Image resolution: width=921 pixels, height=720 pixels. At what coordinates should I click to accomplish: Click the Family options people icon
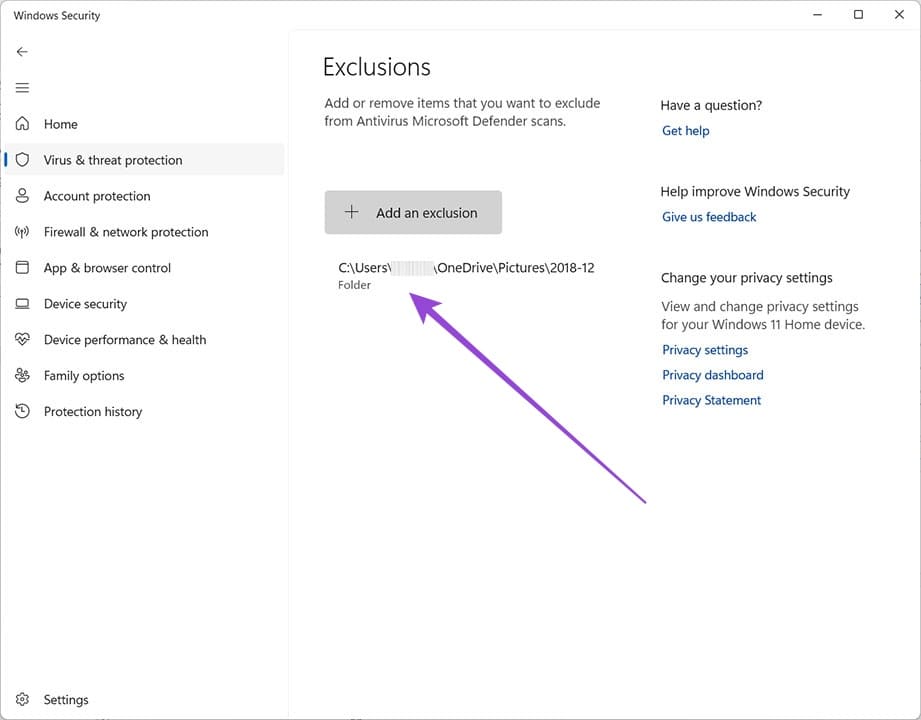coord(22,376)
